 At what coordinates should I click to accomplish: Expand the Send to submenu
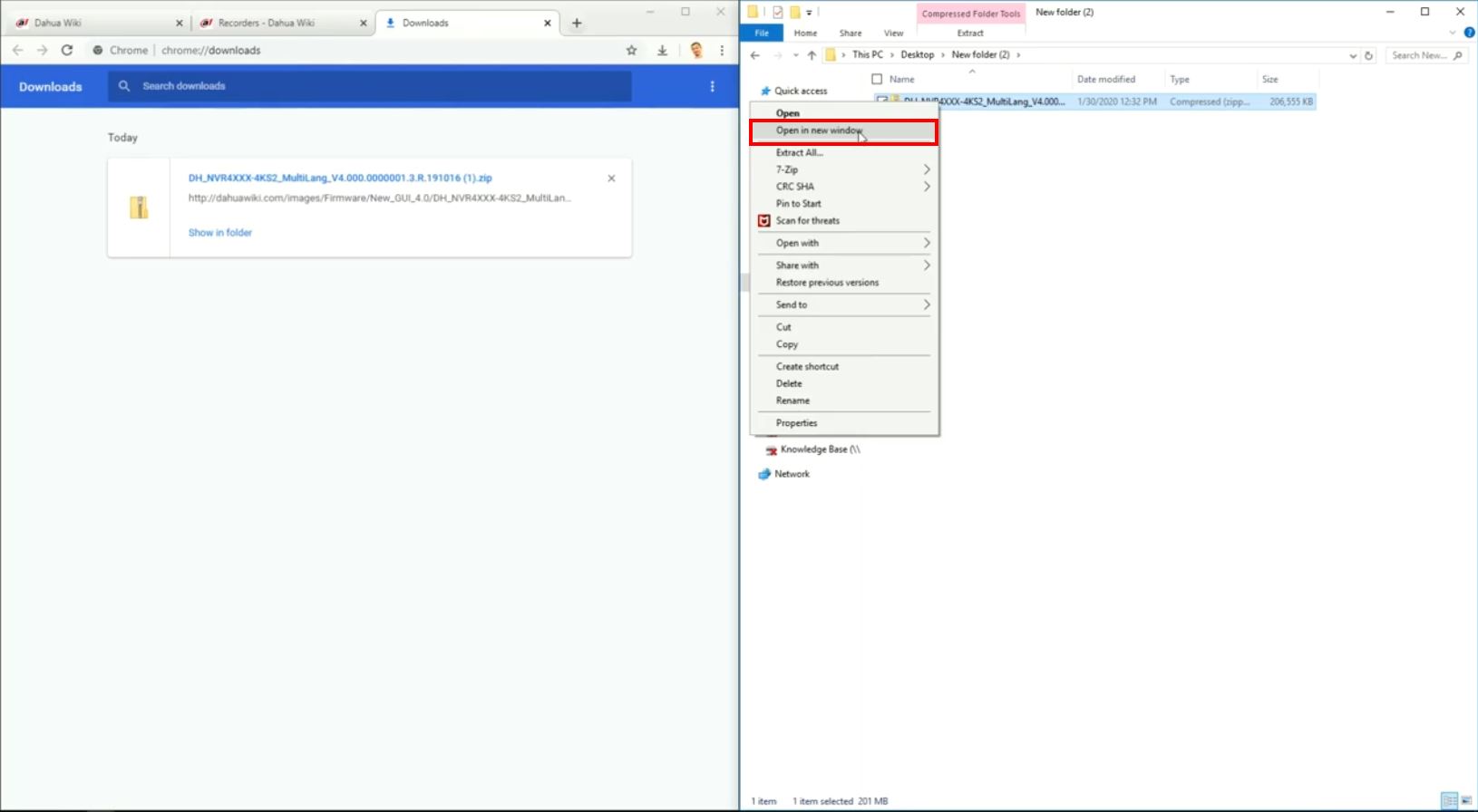point(843,305)
